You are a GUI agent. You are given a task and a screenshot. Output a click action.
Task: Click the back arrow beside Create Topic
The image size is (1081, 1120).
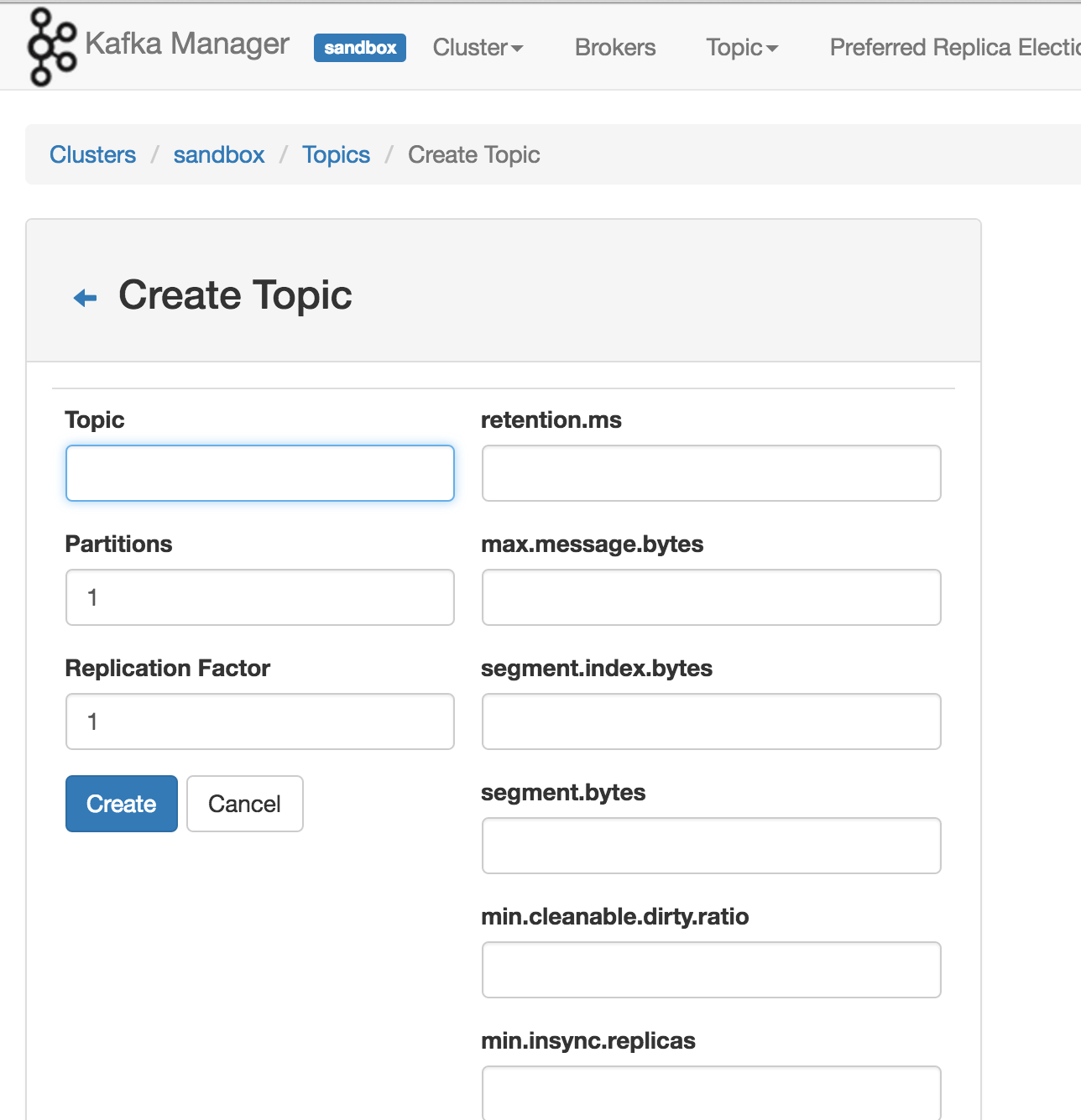(x=86, y=298)
